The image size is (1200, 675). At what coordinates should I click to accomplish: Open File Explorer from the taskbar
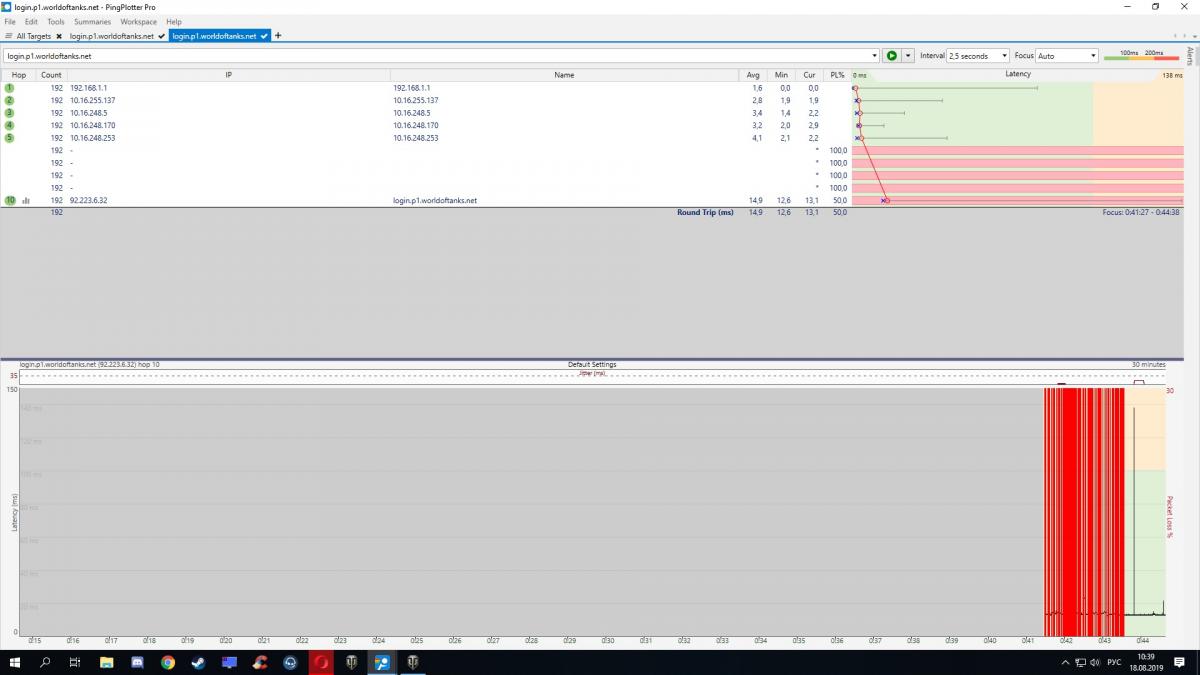click(107, 662)
